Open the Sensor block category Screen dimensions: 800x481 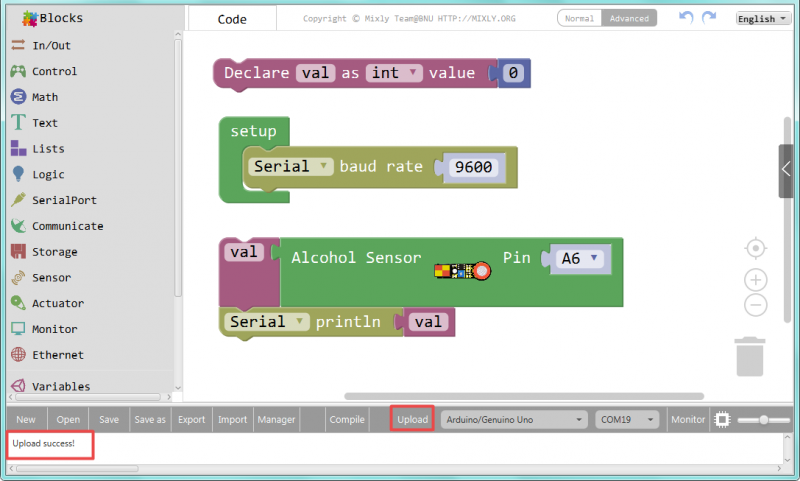pos(51,278)
